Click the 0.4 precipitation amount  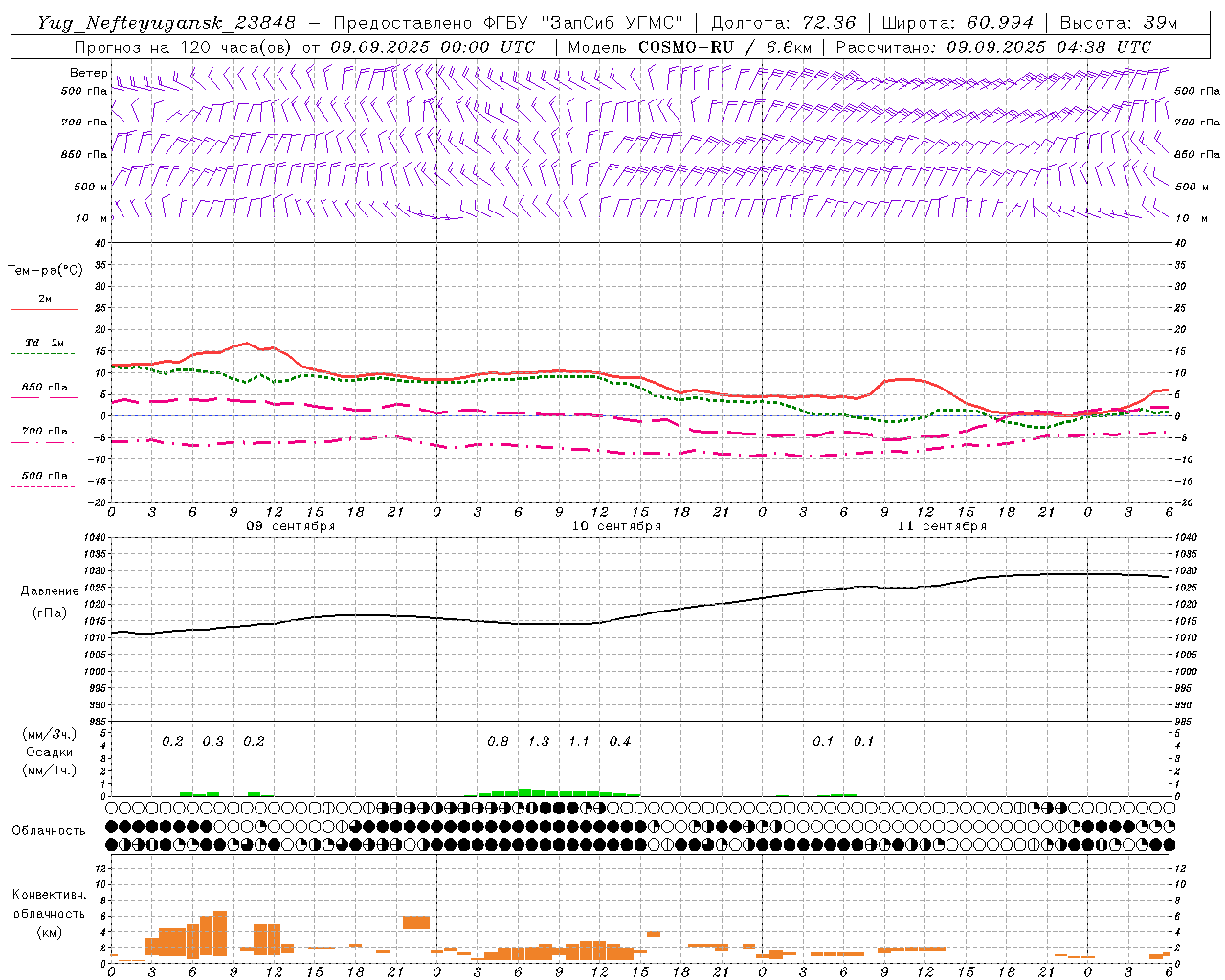click(620, 741)
